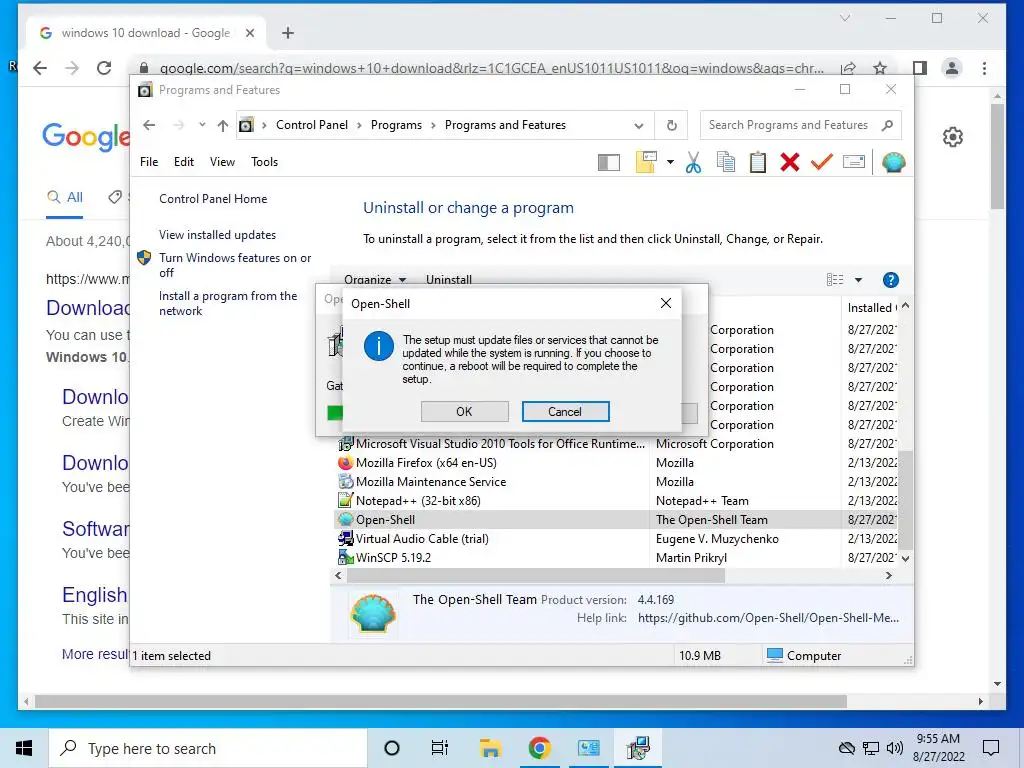This screenshot has height=768, width=1024.
Task: Click the Open-Shell GitHub help link
Action: 768,617
